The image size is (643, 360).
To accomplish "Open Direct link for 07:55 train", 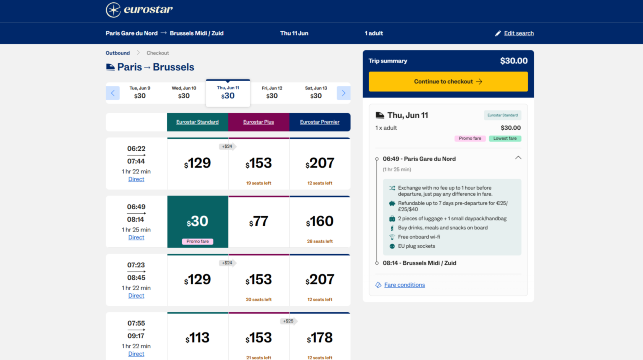I will click(136, 354).
